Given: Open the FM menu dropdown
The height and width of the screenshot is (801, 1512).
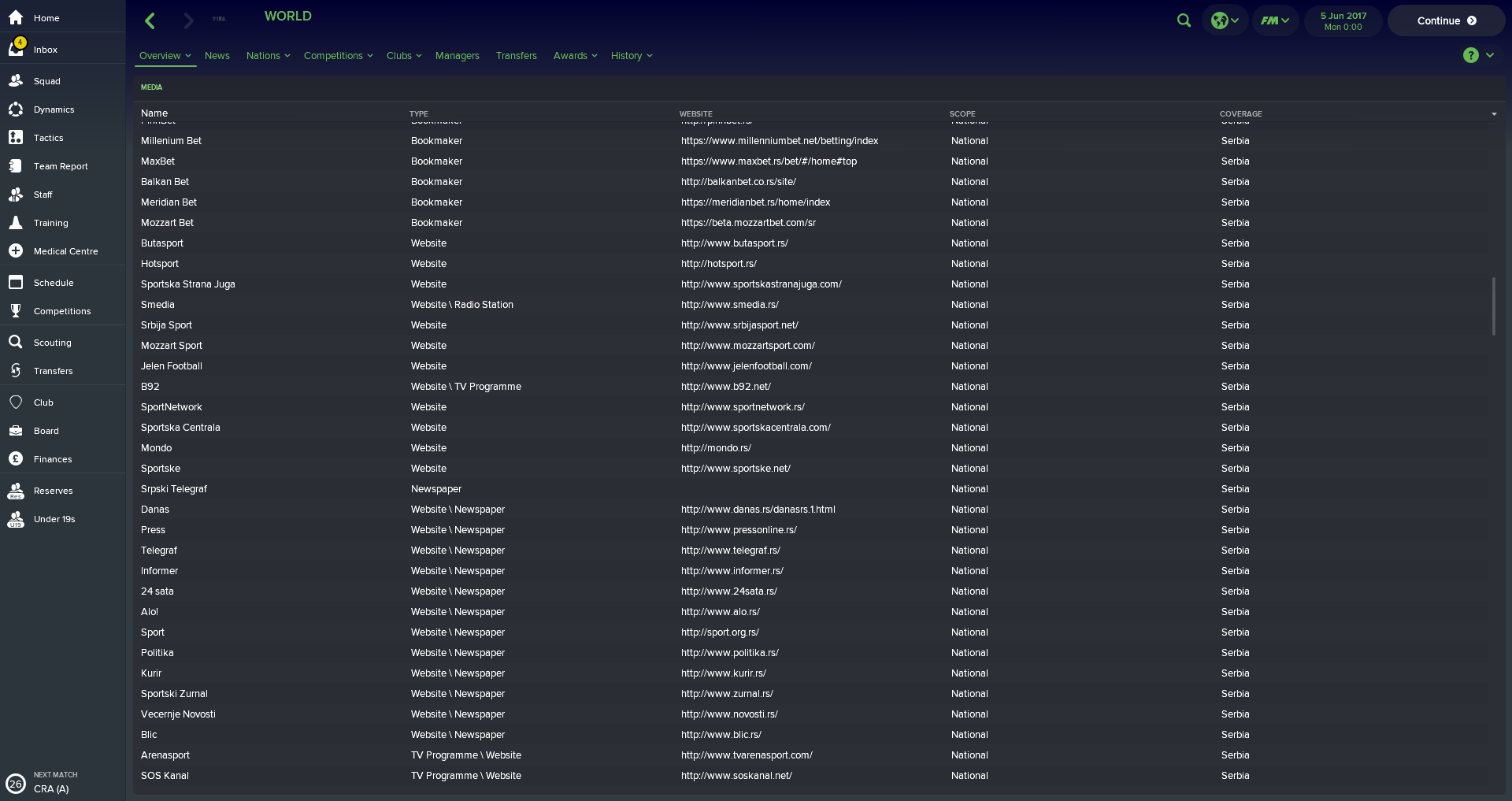Looking at the screenshot, I should click(x=1275, y=20).
